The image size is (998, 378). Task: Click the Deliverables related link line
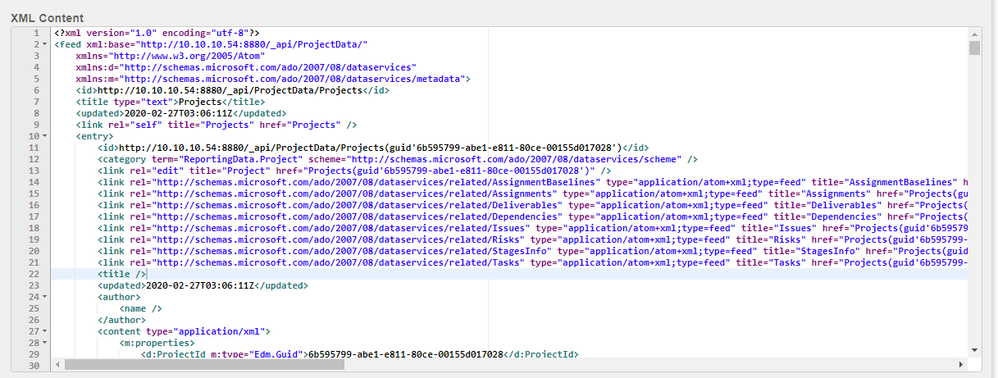pos(532,205)
